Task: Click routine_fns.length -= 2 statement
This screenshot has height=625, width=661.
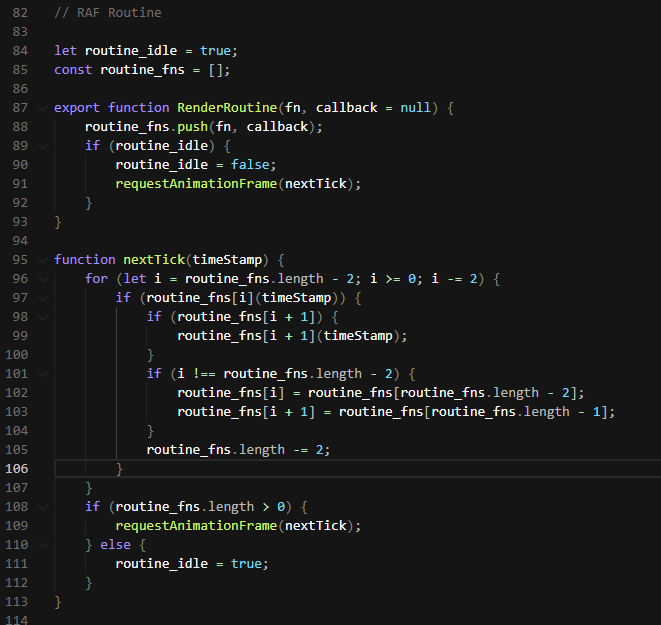Action: [238, 450]
